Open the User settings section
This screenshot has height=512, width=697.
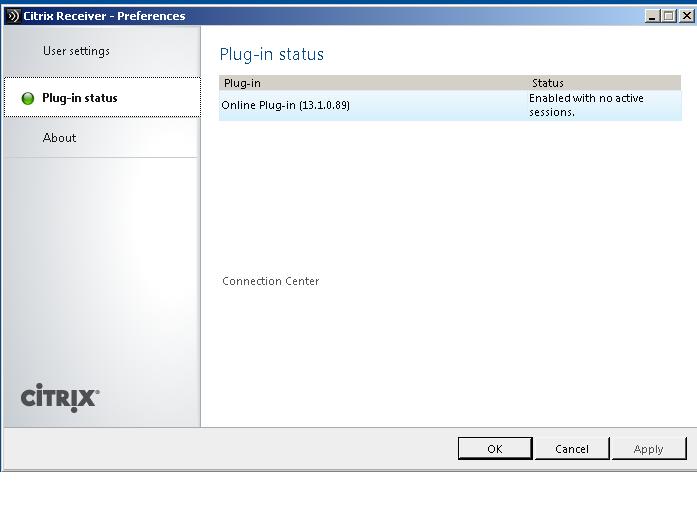point(102,52)
